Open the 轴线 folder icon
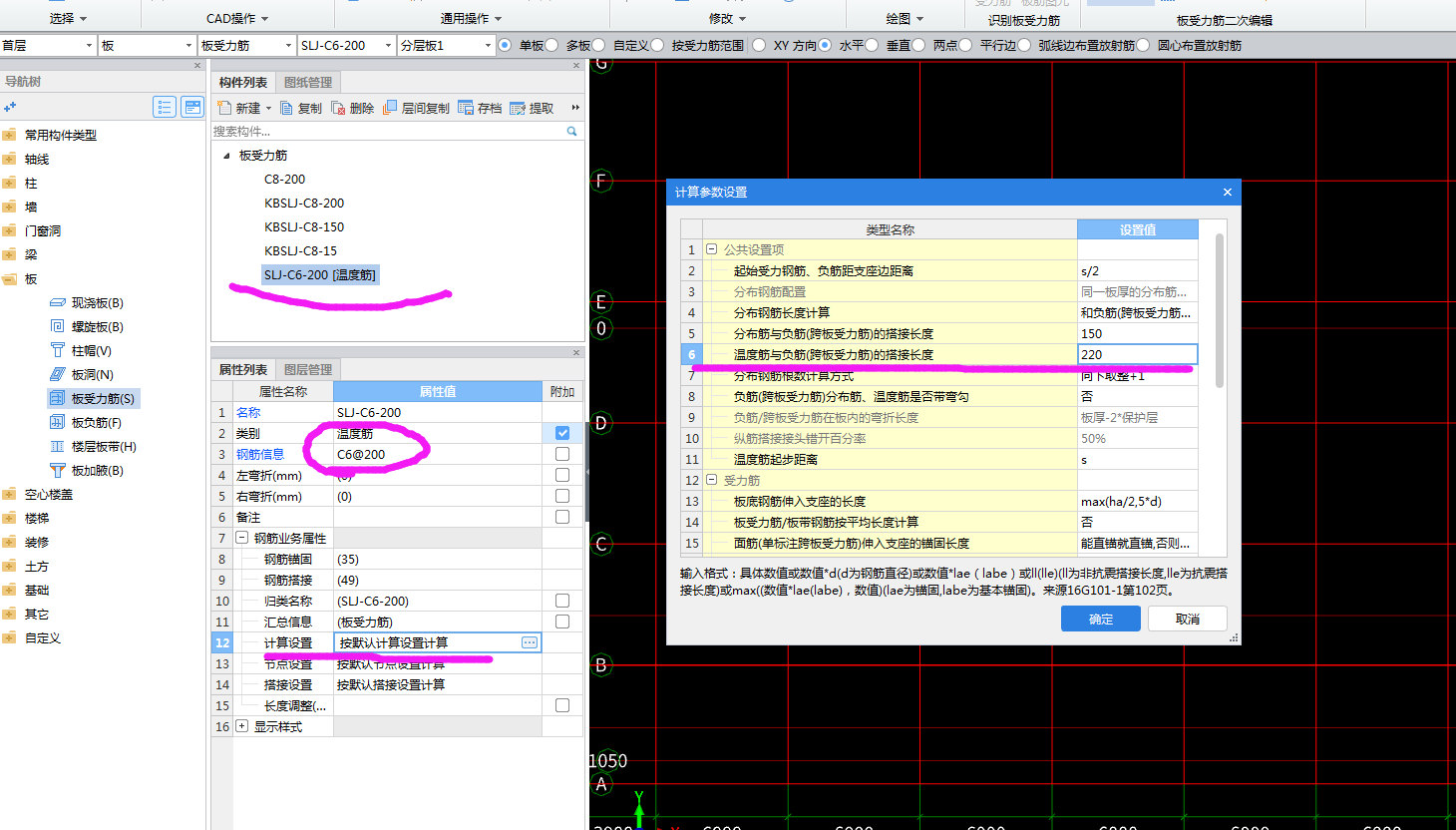 (10, 159)
